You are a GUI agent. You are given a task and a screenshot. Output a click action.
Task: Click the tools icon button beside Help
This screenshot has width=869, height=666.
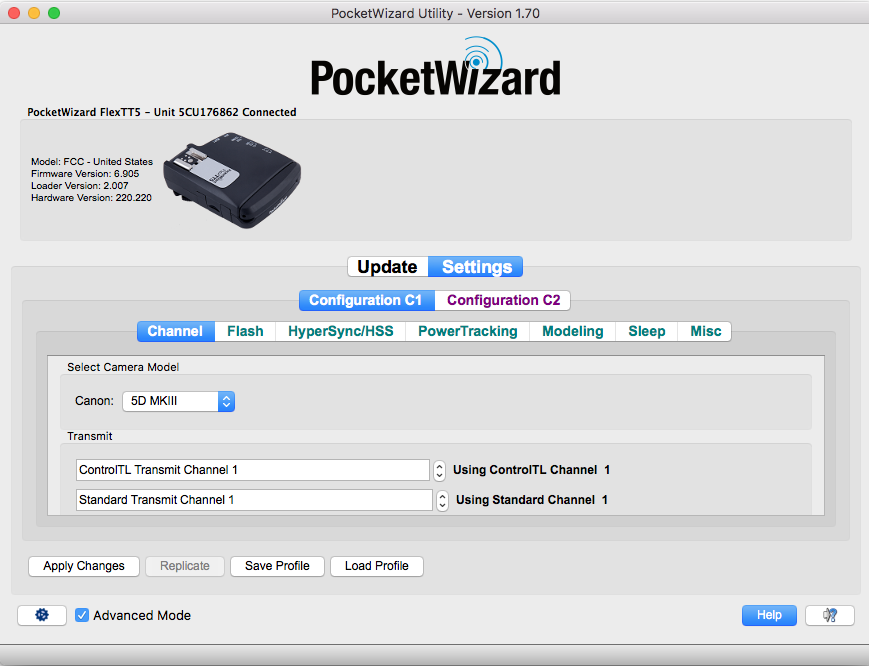click(830, 615)
